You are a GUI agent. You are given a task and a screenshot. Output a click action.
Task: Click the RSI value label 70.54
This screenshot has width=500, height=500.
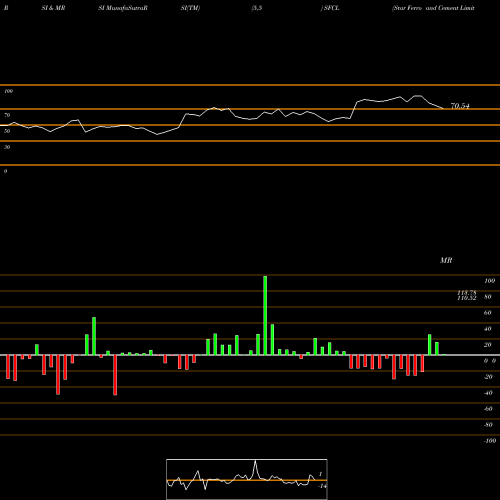460,106
